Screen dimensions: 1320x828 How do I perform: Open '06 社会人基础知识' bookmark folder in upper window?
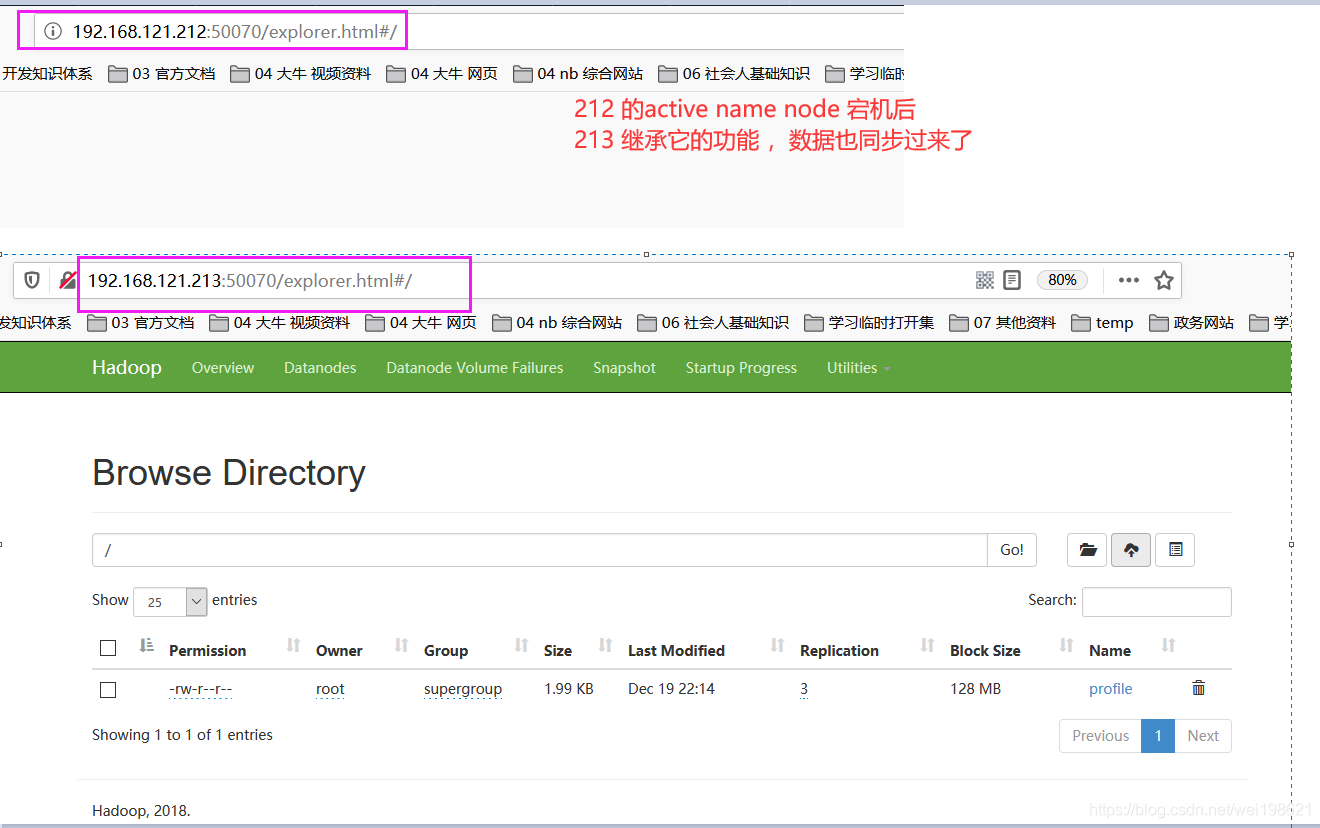(x=734, y=74)
